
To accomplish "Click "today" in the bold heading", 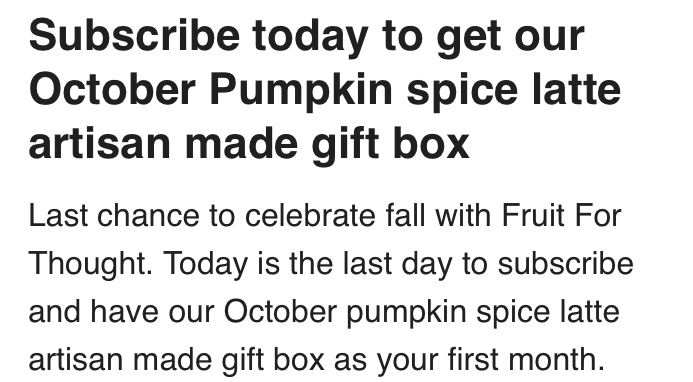I will [x=311, y=39].
